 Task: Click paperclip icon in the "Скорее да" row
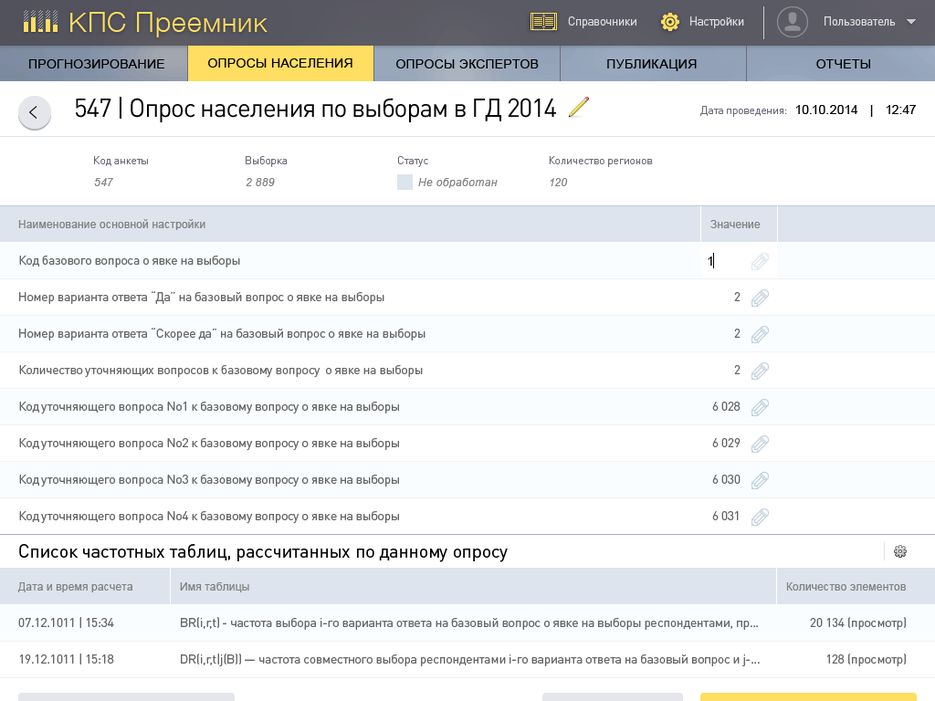[760, 334]
